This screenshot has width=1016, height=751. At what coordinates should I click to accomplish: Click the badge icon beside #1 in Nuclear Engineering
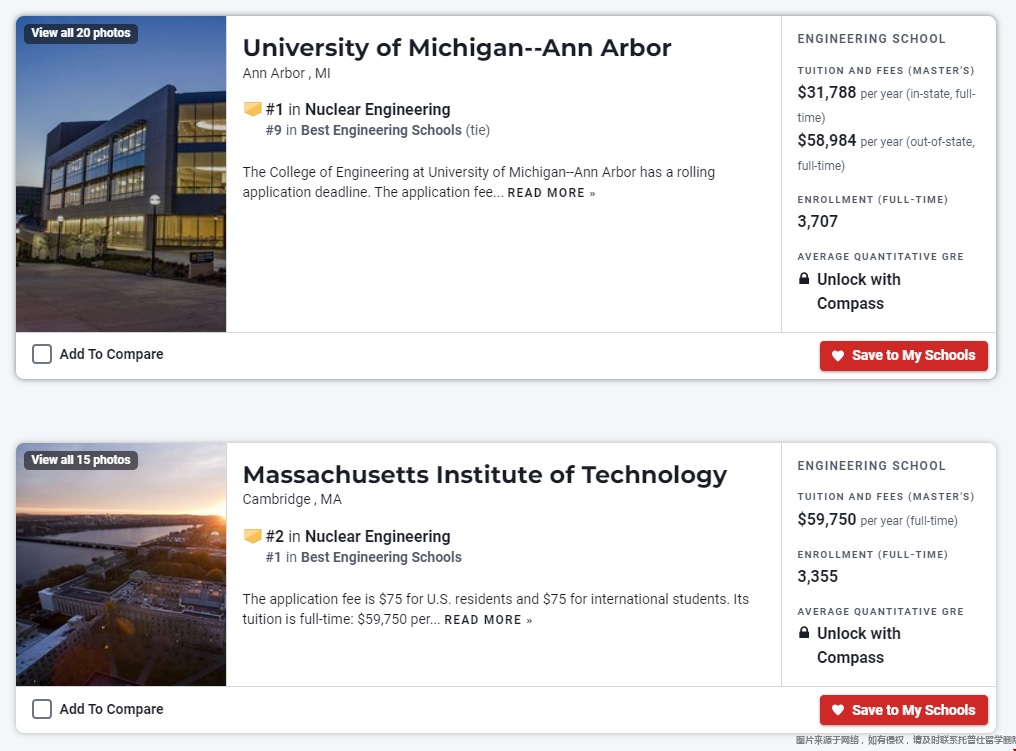(x=252, y=109)
